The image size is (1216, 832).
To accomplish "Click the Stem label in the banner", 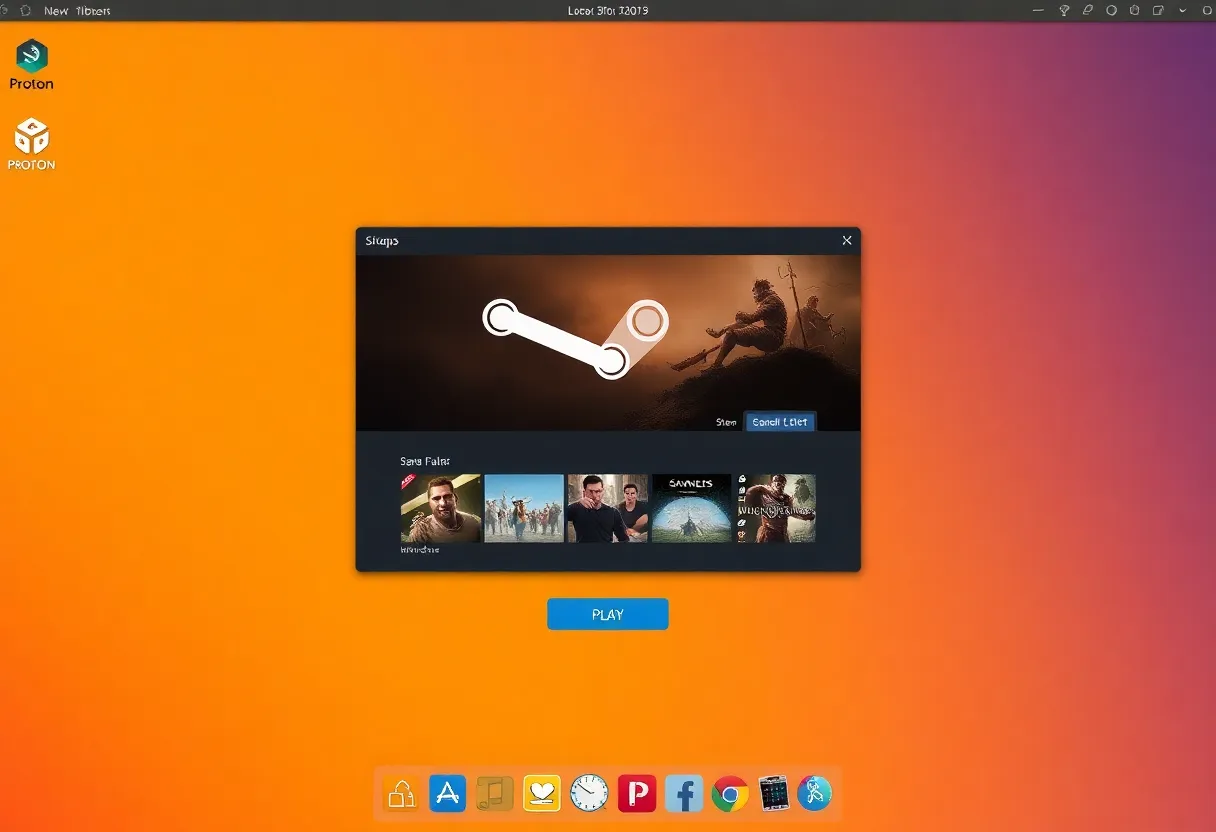I will coord(726,422).
